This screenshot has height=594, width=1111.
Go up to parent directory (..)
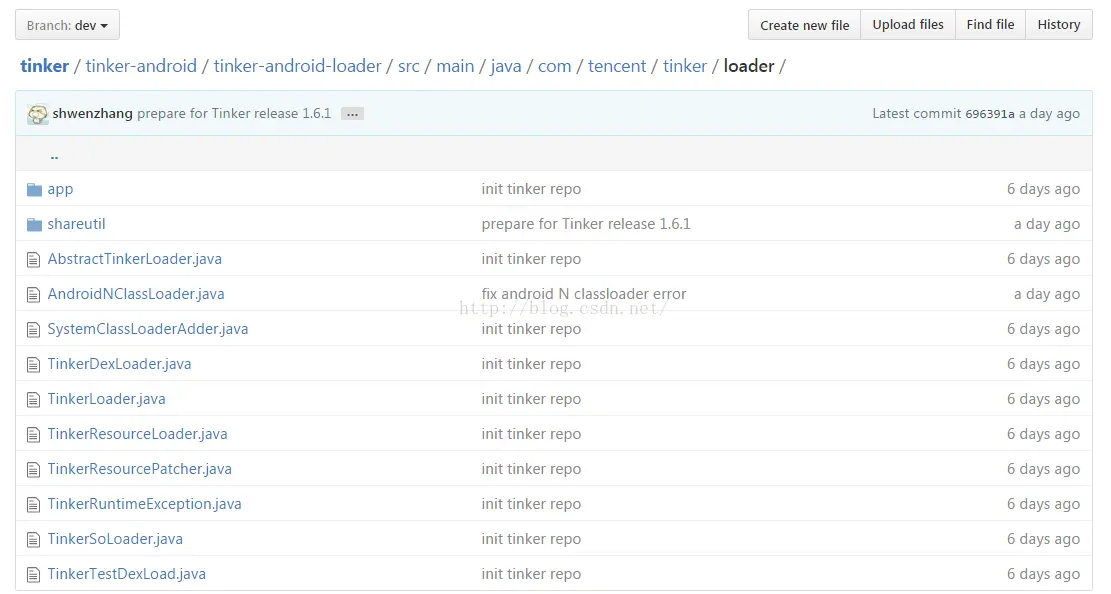pyautogui.click(x=54, y=155)
